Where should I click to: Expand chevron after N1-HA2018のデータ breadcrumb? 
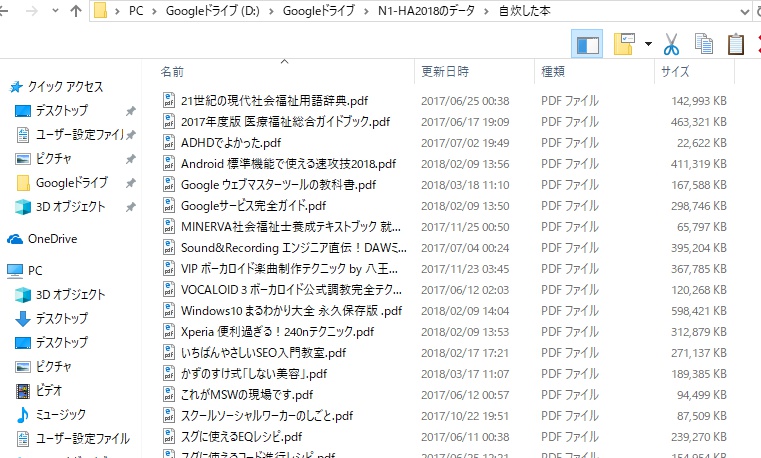(x=486, y=11)
